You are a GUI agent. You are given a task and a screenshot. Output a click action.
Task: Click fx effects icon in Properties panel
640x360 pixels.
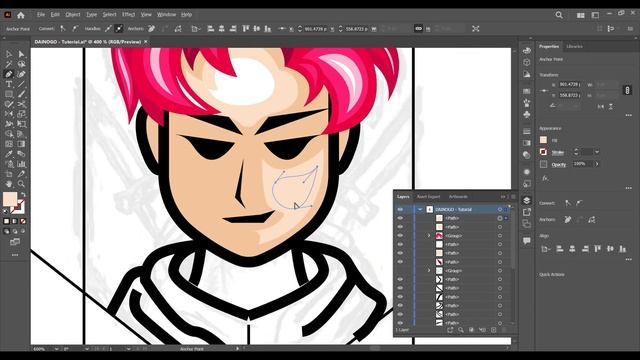point(545,178)
